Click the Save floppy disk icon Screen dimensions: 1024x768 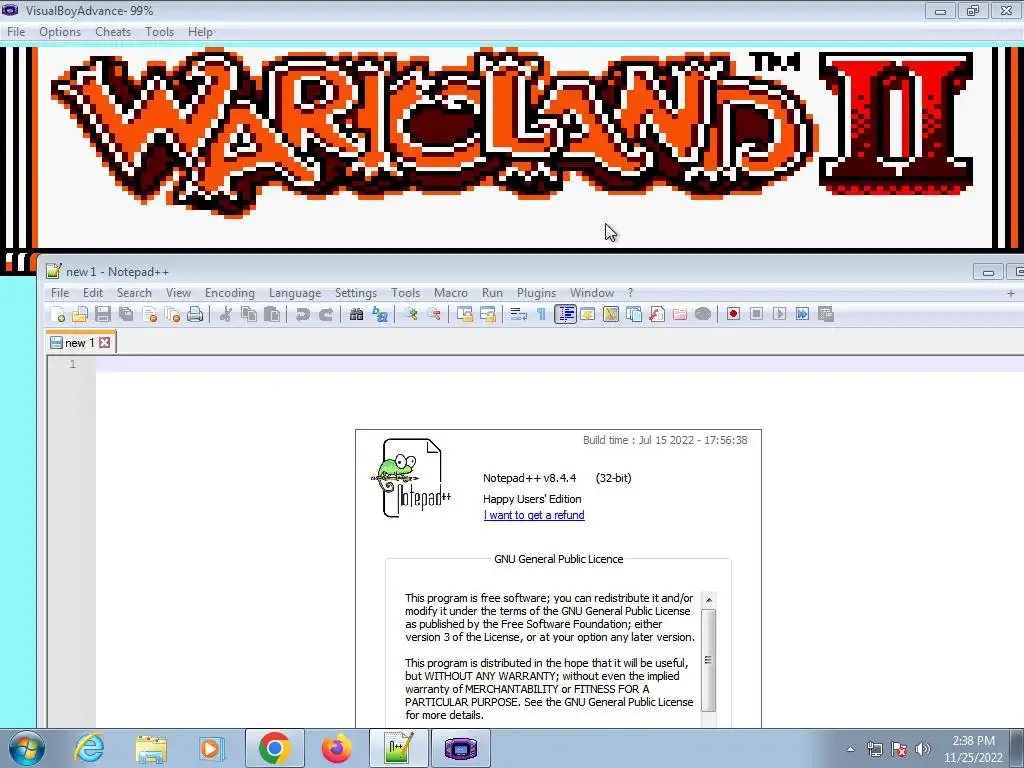103,315
